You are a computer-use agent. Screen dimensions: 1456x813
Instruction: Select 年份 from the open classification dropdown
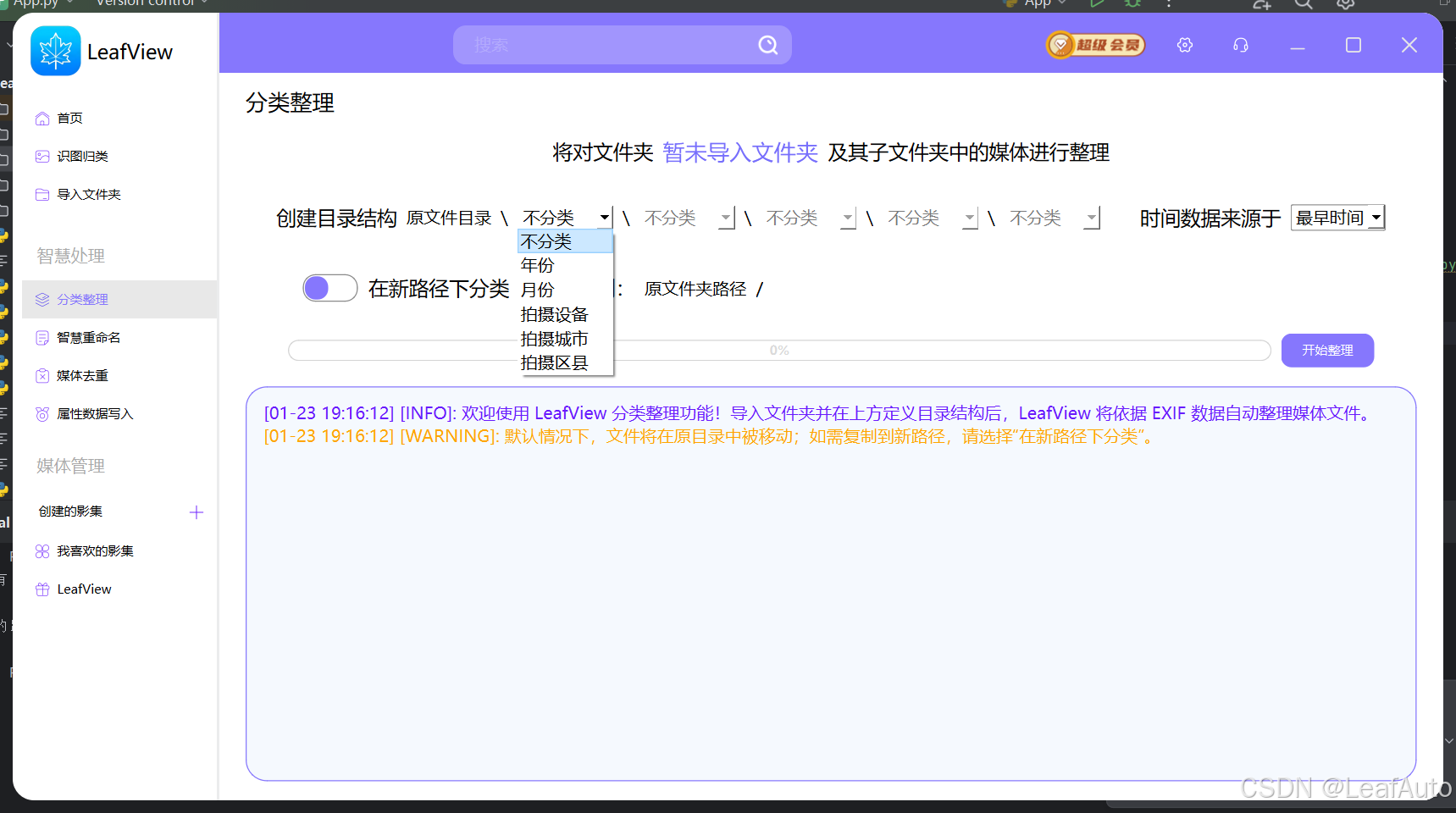[537, 265]
